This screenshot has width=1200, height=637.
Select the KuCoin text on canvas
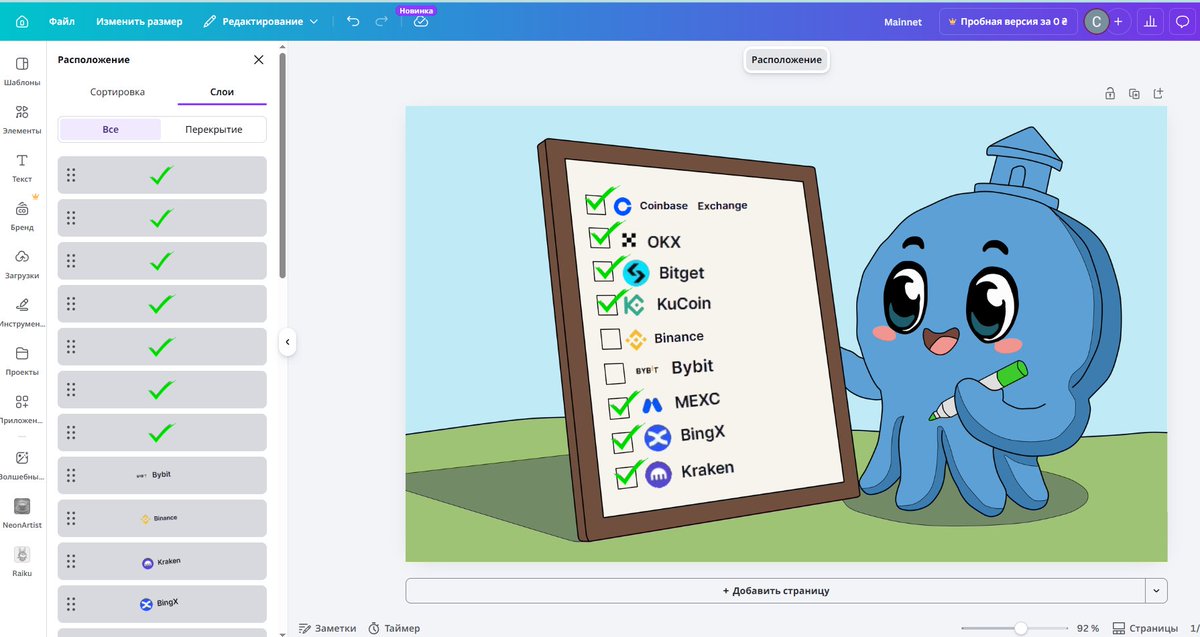(684, 304)
